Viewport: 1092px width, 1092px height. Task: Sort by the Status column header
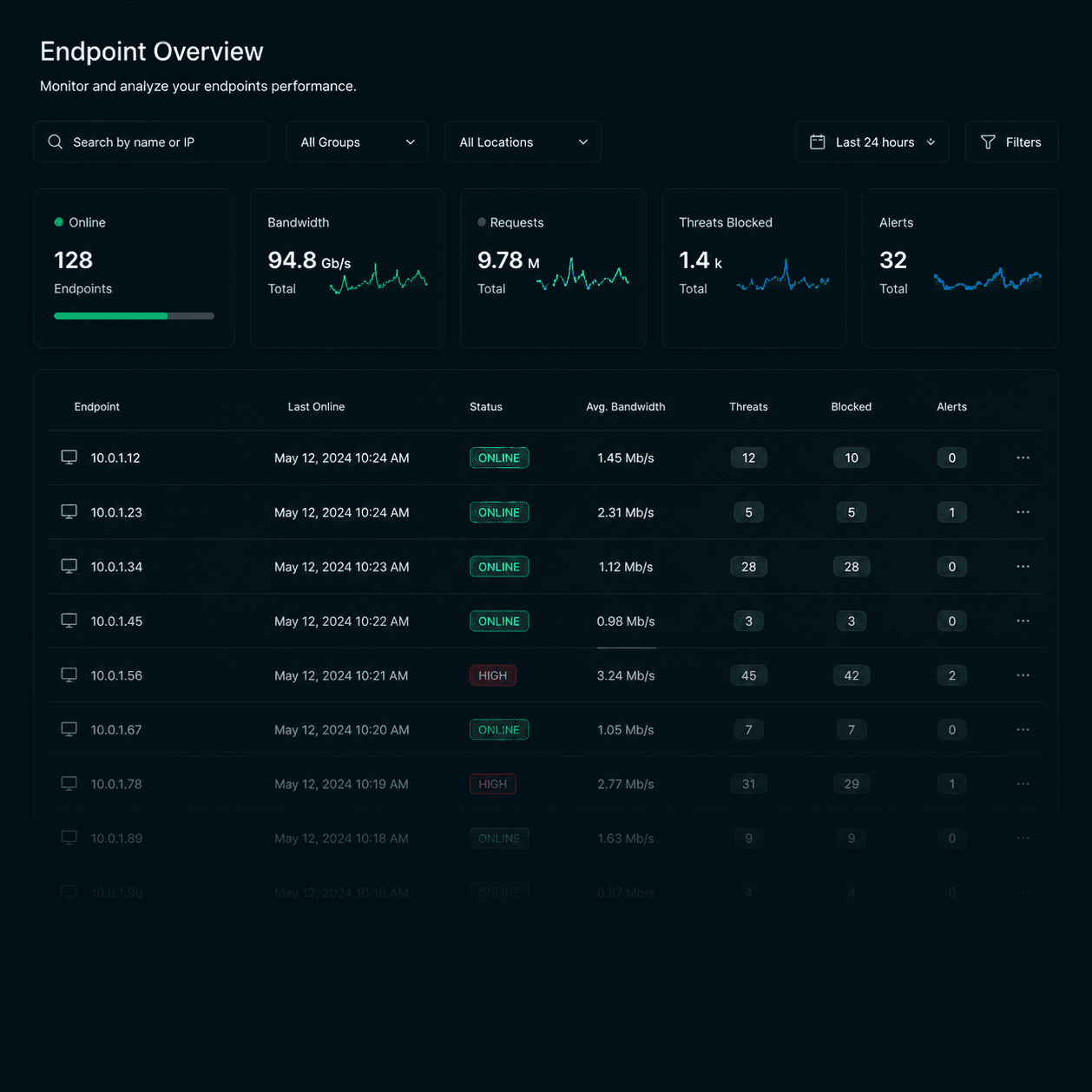tap(486, 406)
